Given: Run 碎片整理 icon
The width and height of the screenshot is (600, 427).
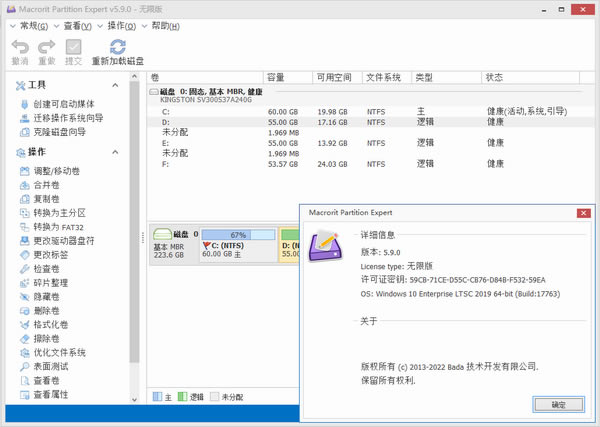Looking at the screenshot, I should tap(24, 283).
